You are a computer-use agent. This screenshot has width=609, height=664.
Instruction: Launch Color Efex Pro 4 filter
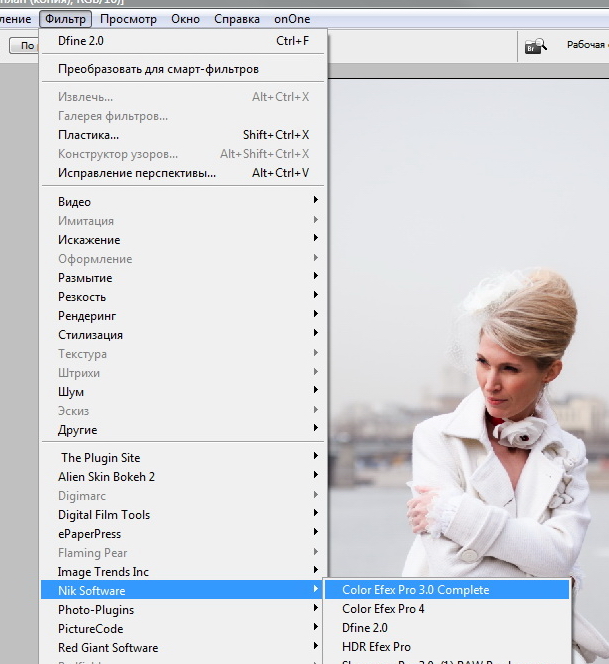[383, 609]
